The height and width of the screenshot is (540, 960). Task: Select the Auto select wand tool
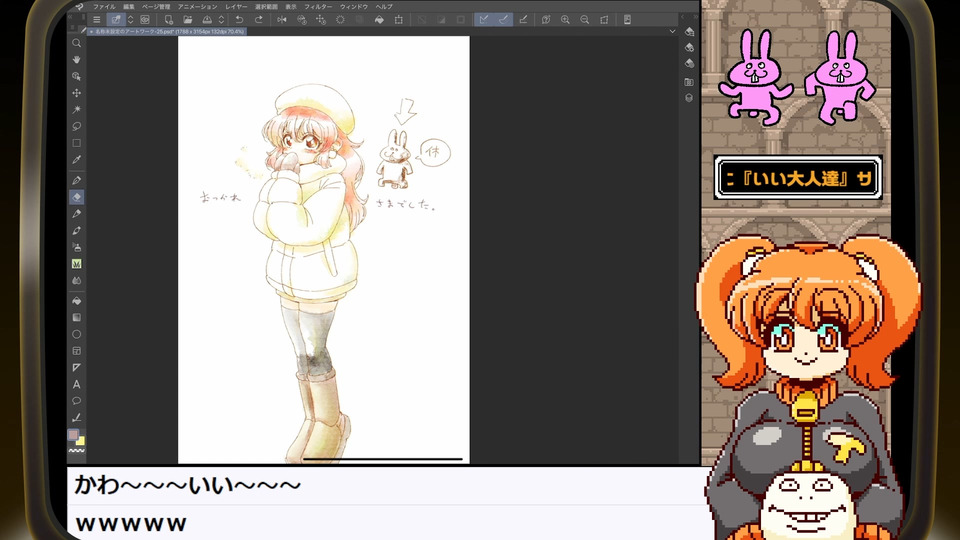[x=77, y=110]
